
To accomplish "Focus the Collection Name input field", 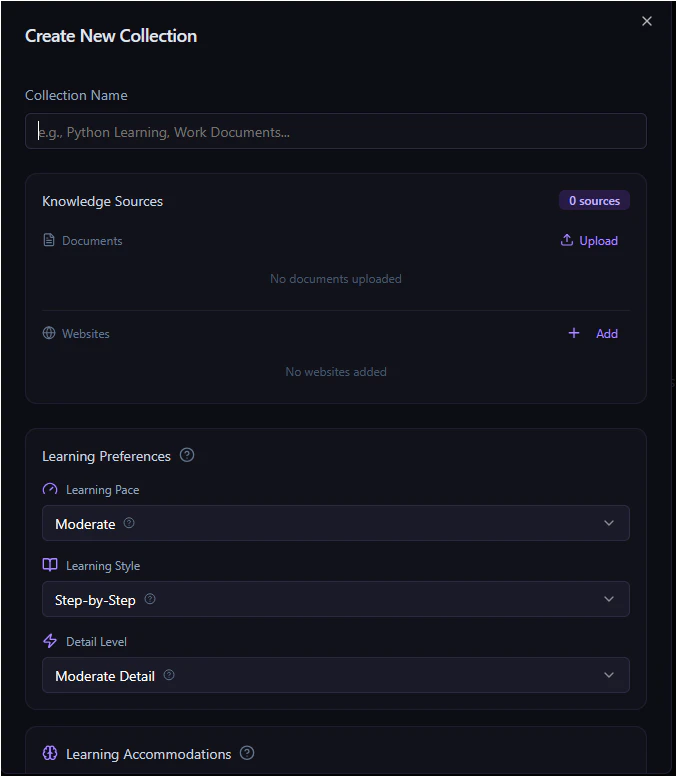I will (x=336, y=131).
